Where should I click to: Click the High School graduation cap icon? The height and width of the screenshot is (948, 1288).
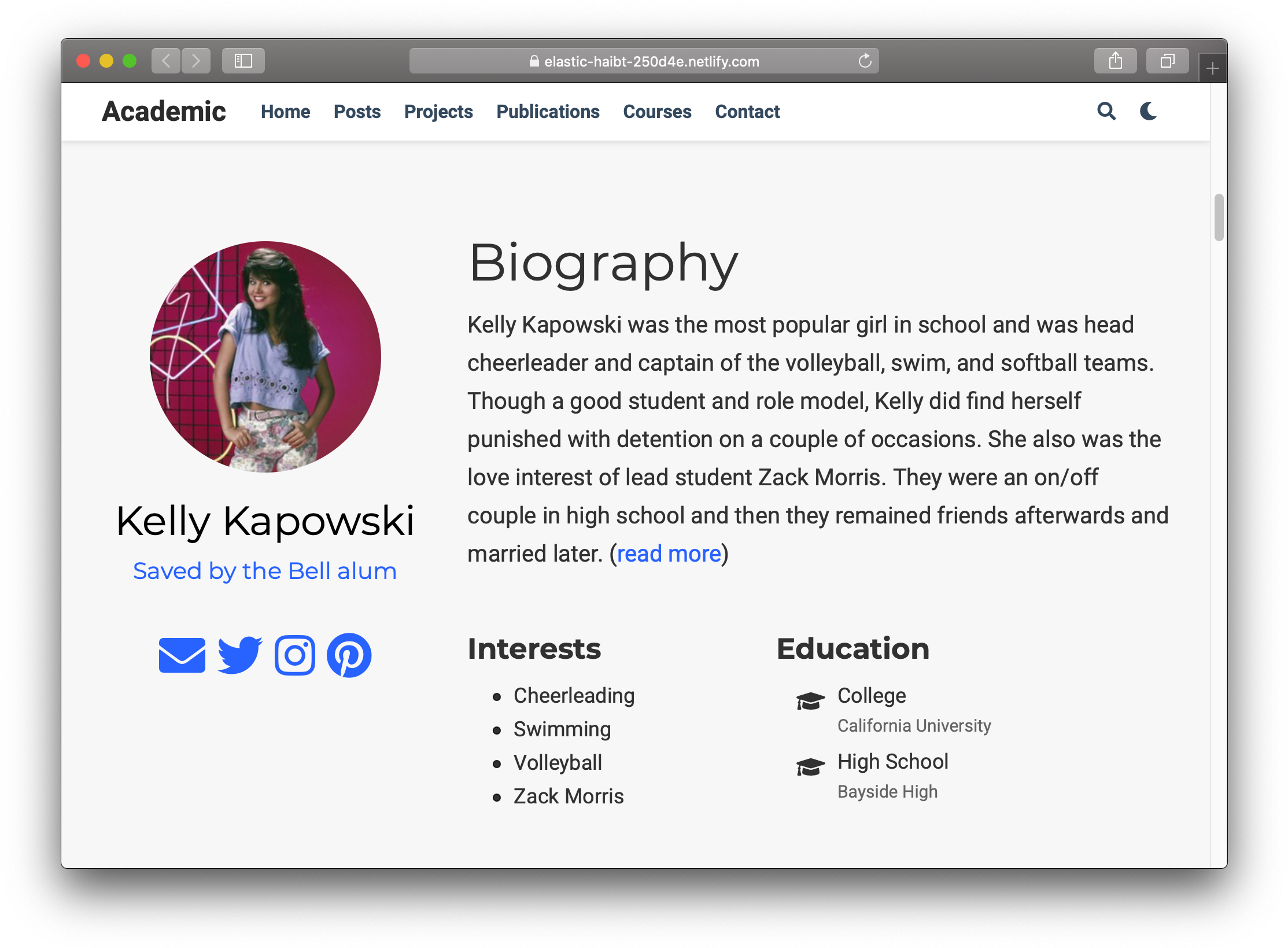click(810, 766)
